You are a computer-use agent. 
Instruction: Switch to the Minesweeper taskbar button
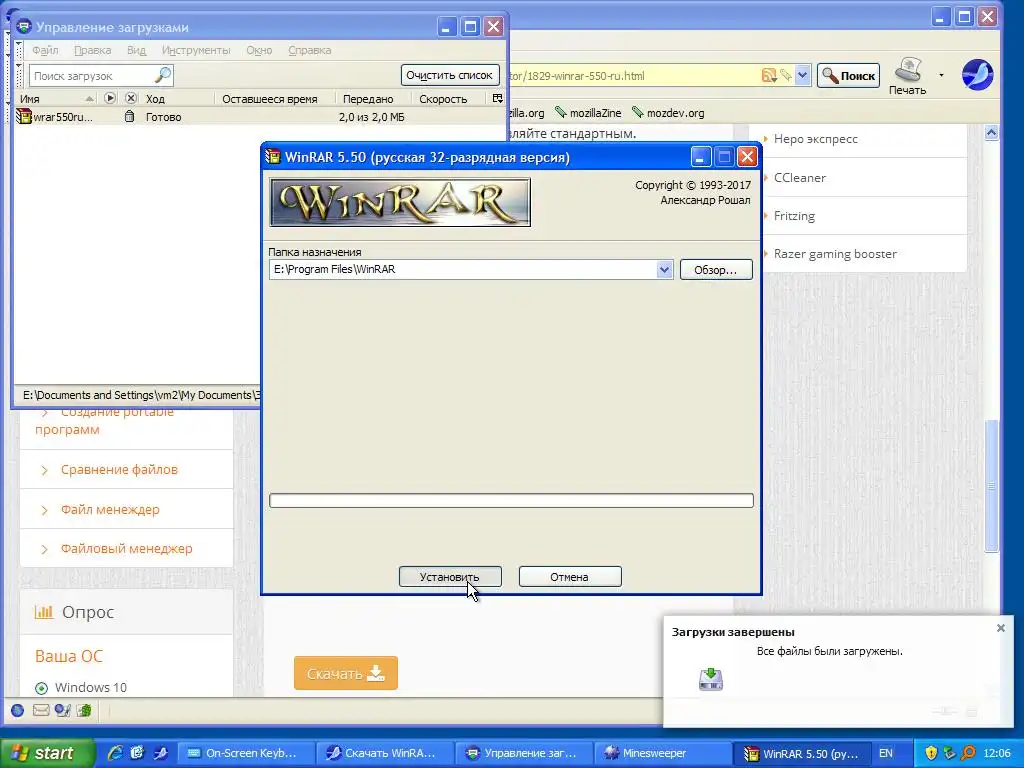(661, 753)
